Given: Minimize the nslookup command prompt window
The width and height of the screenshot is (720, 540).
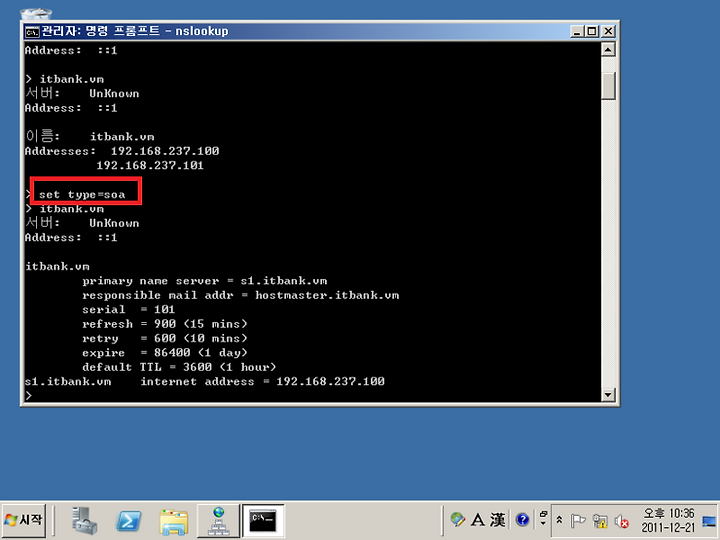Looking at the screenshot, I should [x=577, y=31].
